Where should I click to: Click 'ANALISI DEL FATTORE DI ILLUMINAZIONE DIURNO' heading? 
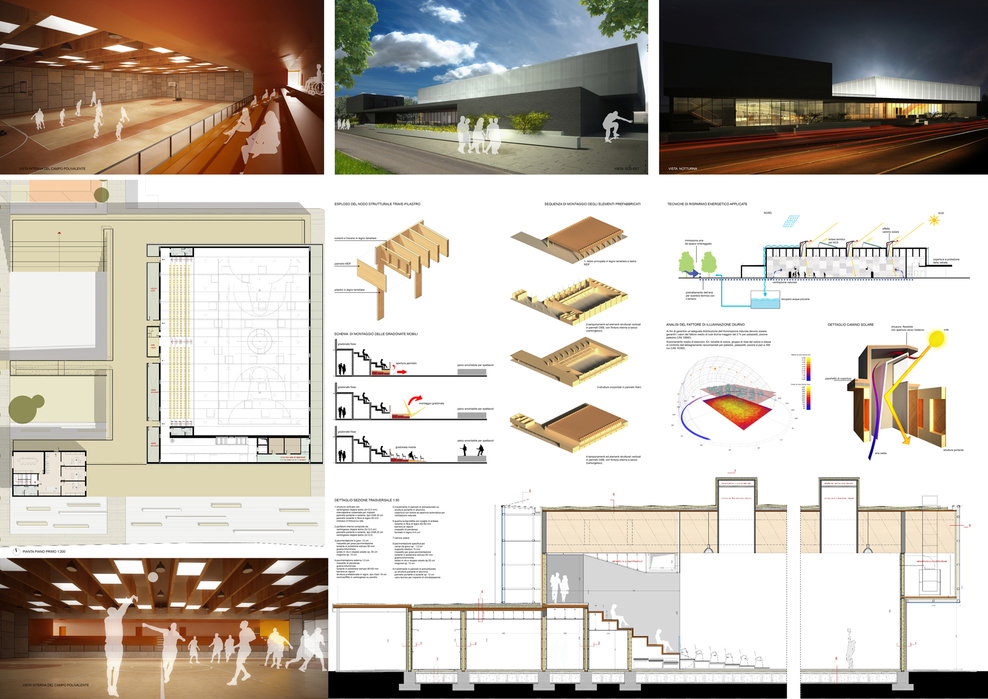coord(705,325)
